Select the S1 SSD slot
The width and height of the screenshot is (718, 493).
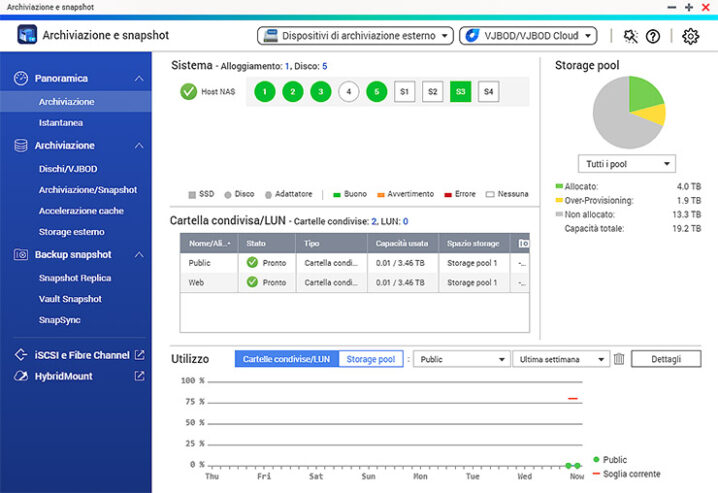pos(404,92)
